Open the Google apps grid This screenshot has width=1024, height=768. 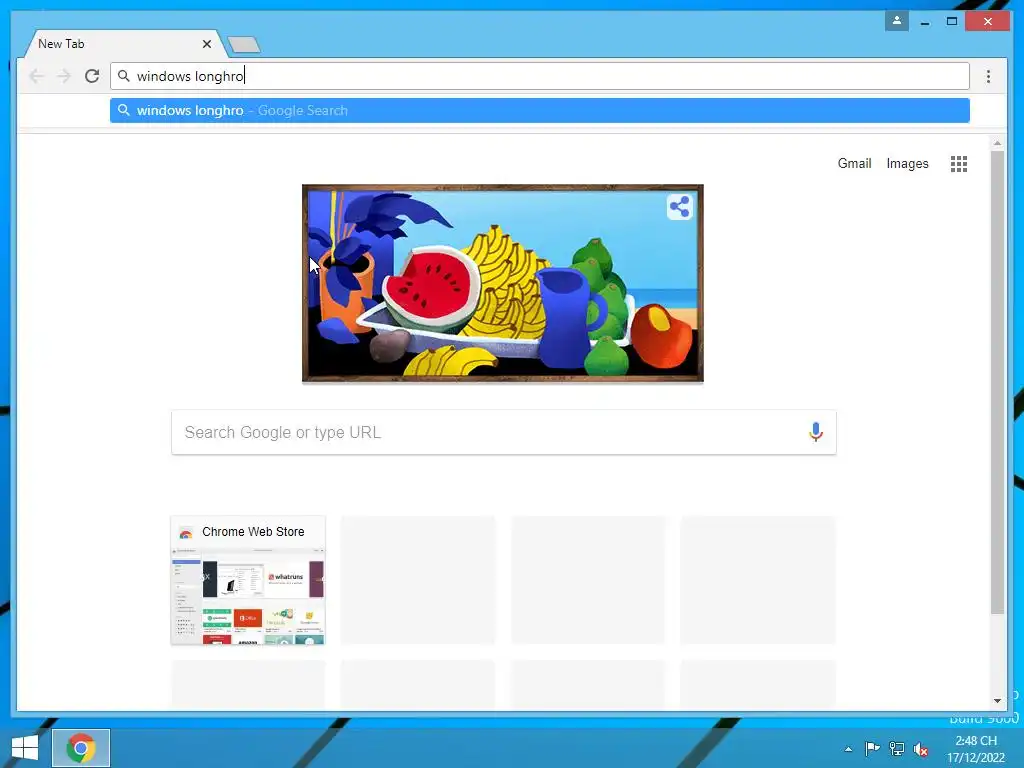[959, 164]
